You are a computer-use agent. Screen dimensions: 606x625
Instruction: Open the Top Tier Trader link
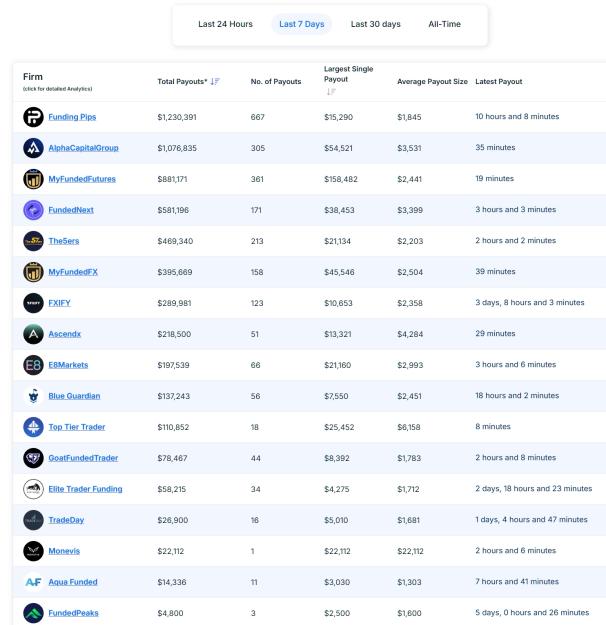77,427
